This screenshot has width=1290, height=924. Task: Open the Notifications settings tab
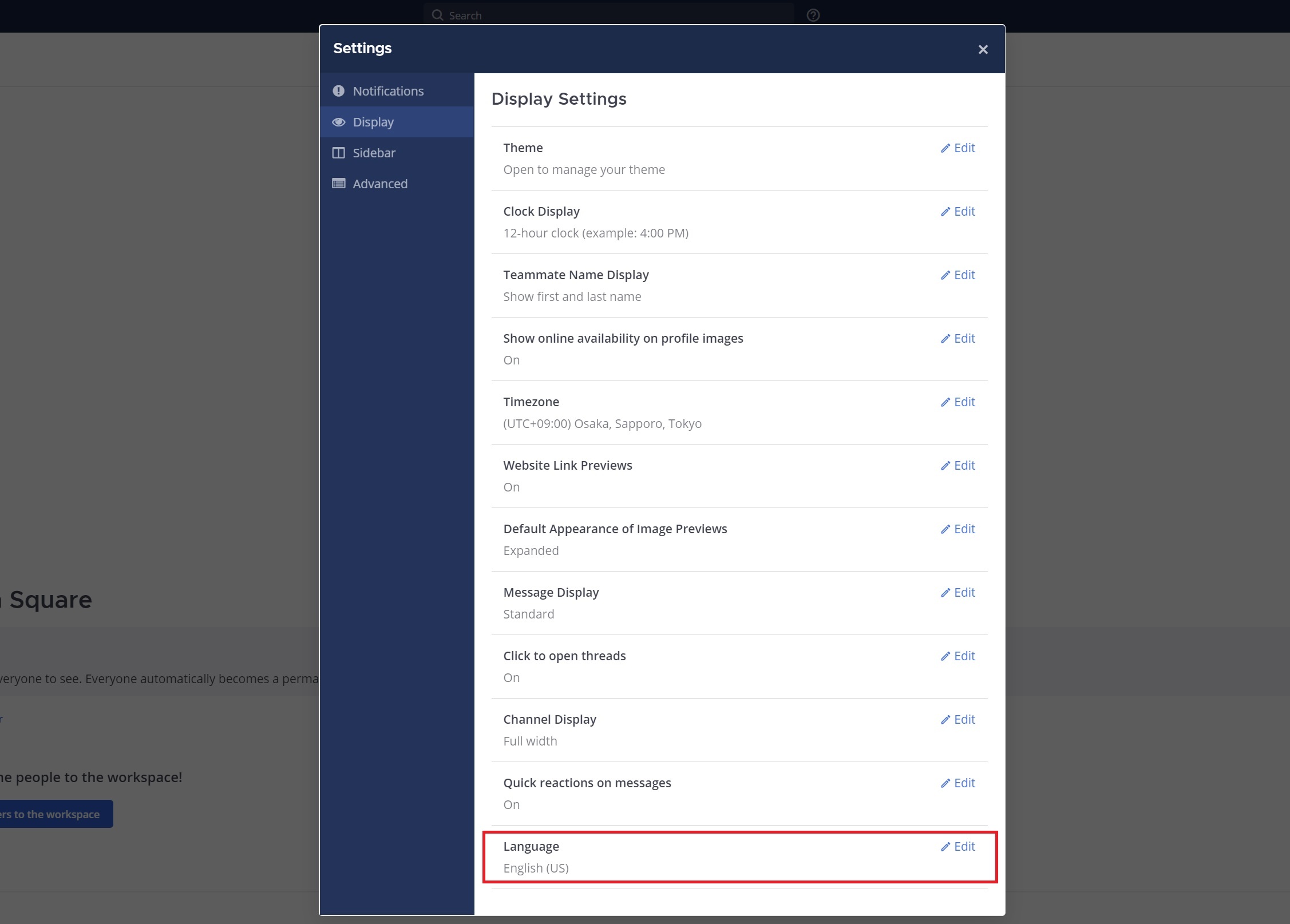click(388, 91)
